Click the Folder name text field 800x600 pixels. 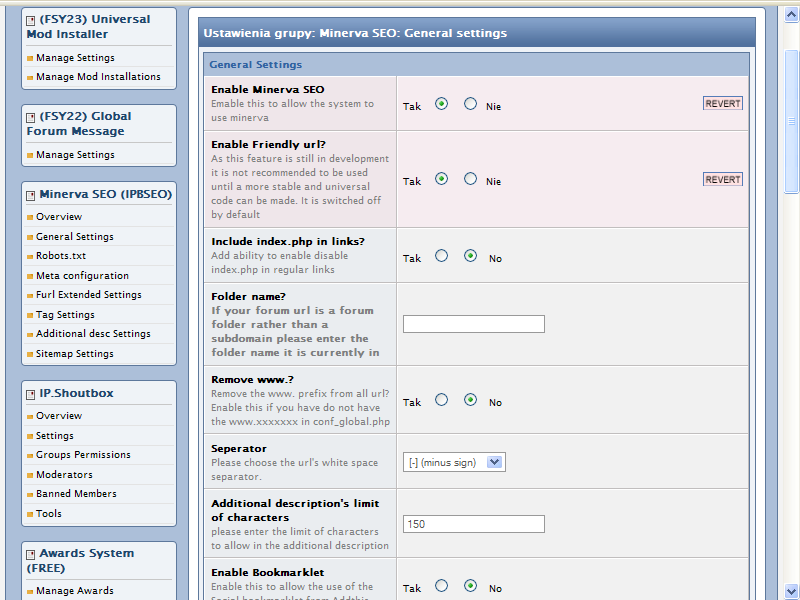[473, 324]
